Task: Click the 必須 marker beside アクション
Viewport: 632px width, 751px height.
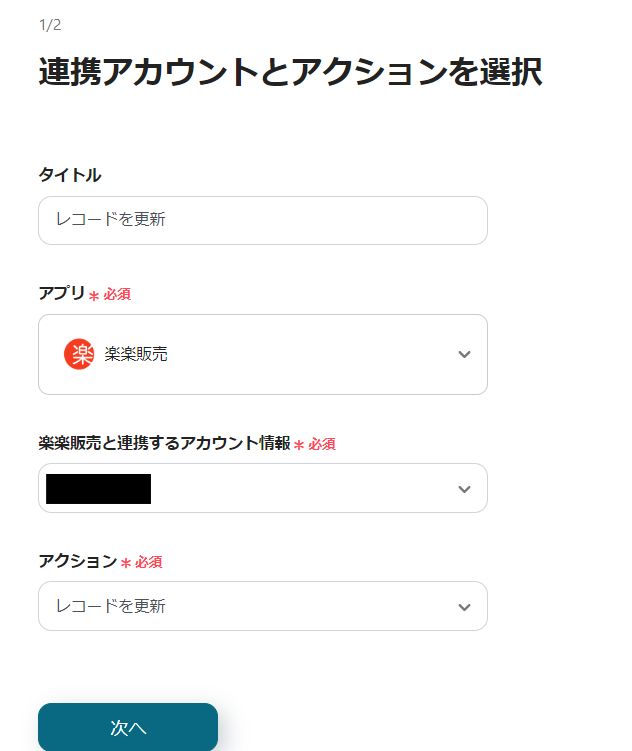Action: pyautogui.click(x=149, y=562)
